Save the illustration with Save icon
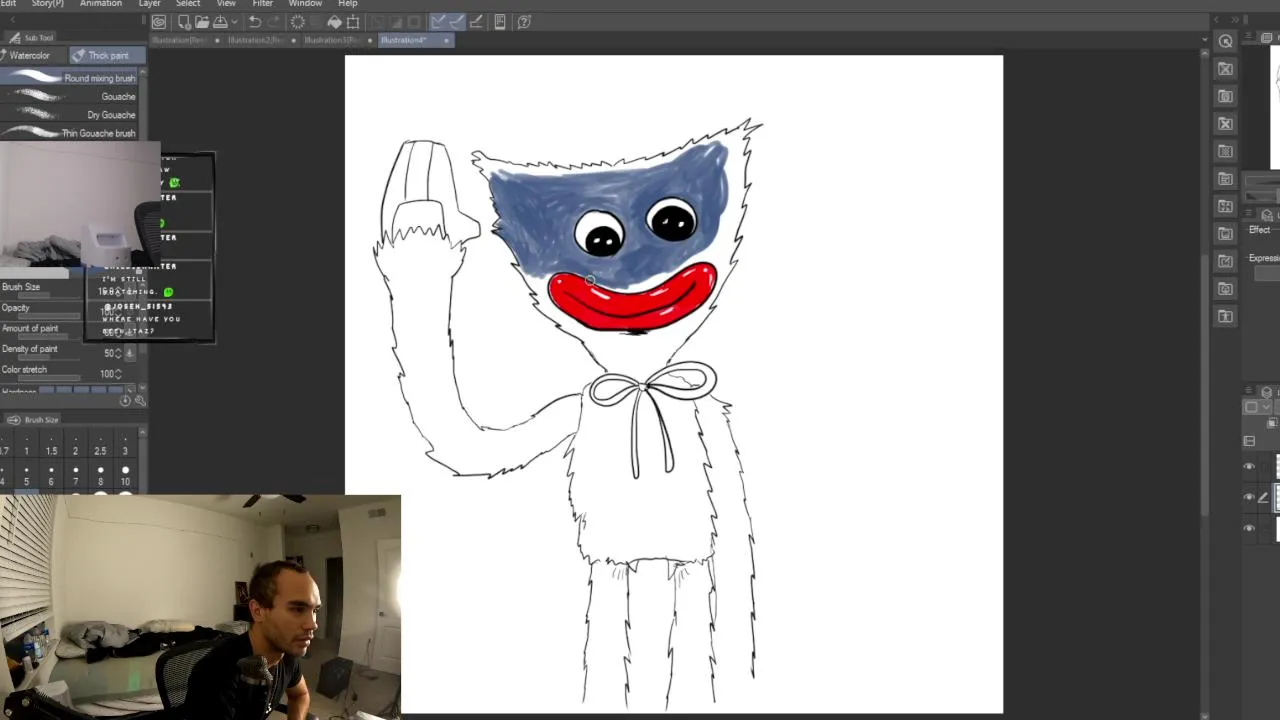The height and width of the screenshot is (720, 1280). click(x=220, y=22)
